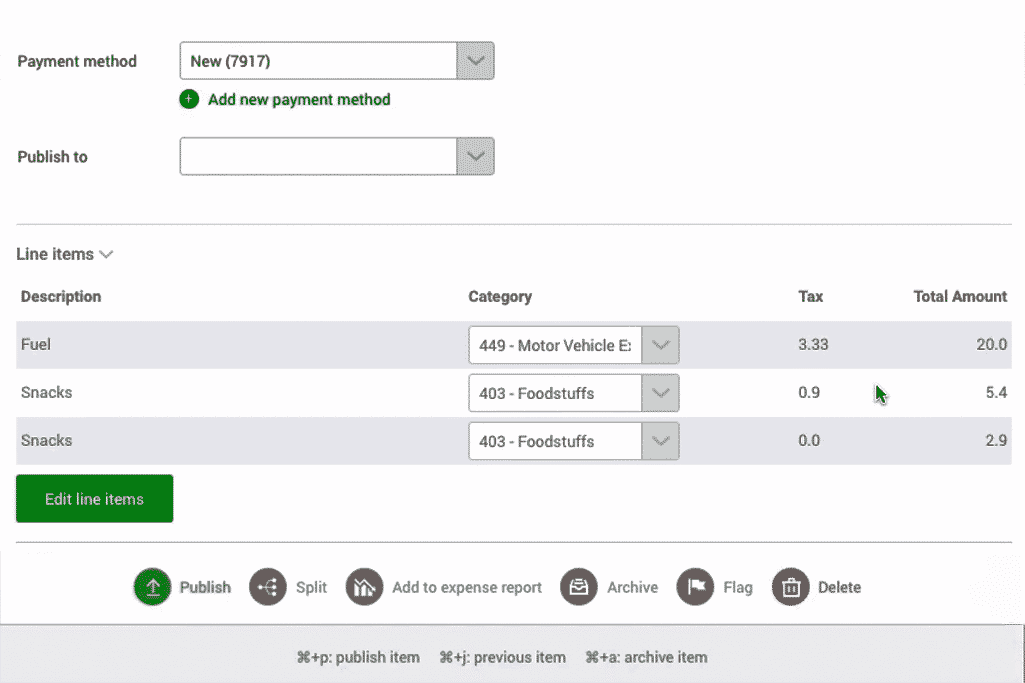Click the Add new payment method link

[299, 100]
